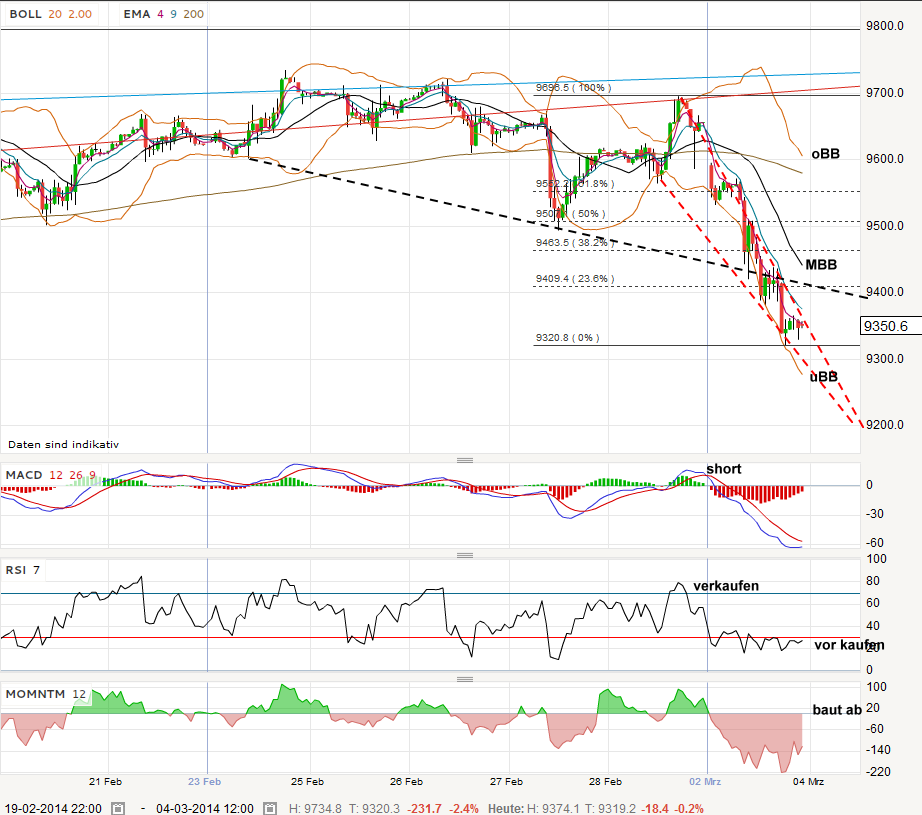The width and height of the screenshot is (922, 815).
Task: Select the 'short' annotation on MACD panel
Action: tap(724, 469)
